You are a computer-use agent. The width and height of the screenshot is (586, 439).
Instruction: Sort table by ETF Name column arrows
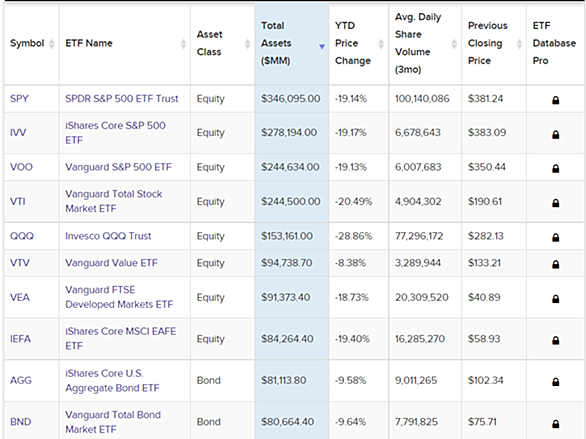[183, 44]
